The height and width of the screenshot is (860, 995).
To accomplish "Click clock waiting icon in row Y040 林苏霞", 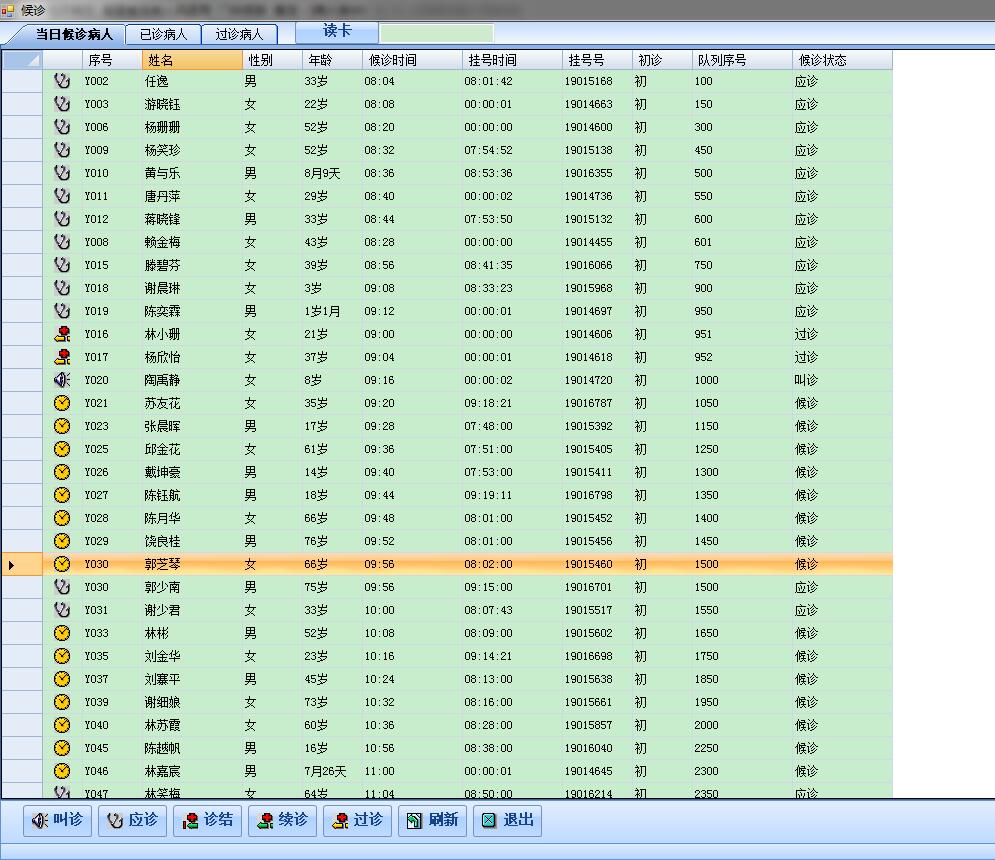I will coord(62,725).
